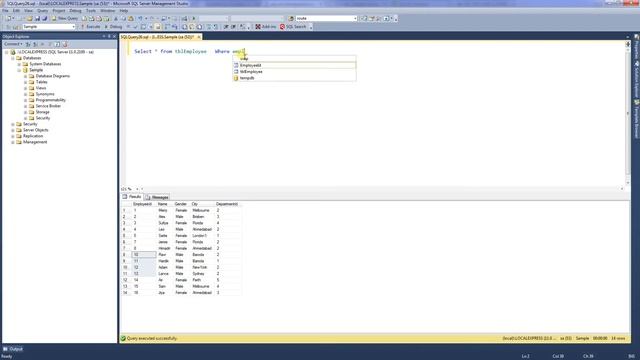Click the Refresh icon in Object Explorer toolbar

point(57,44)
